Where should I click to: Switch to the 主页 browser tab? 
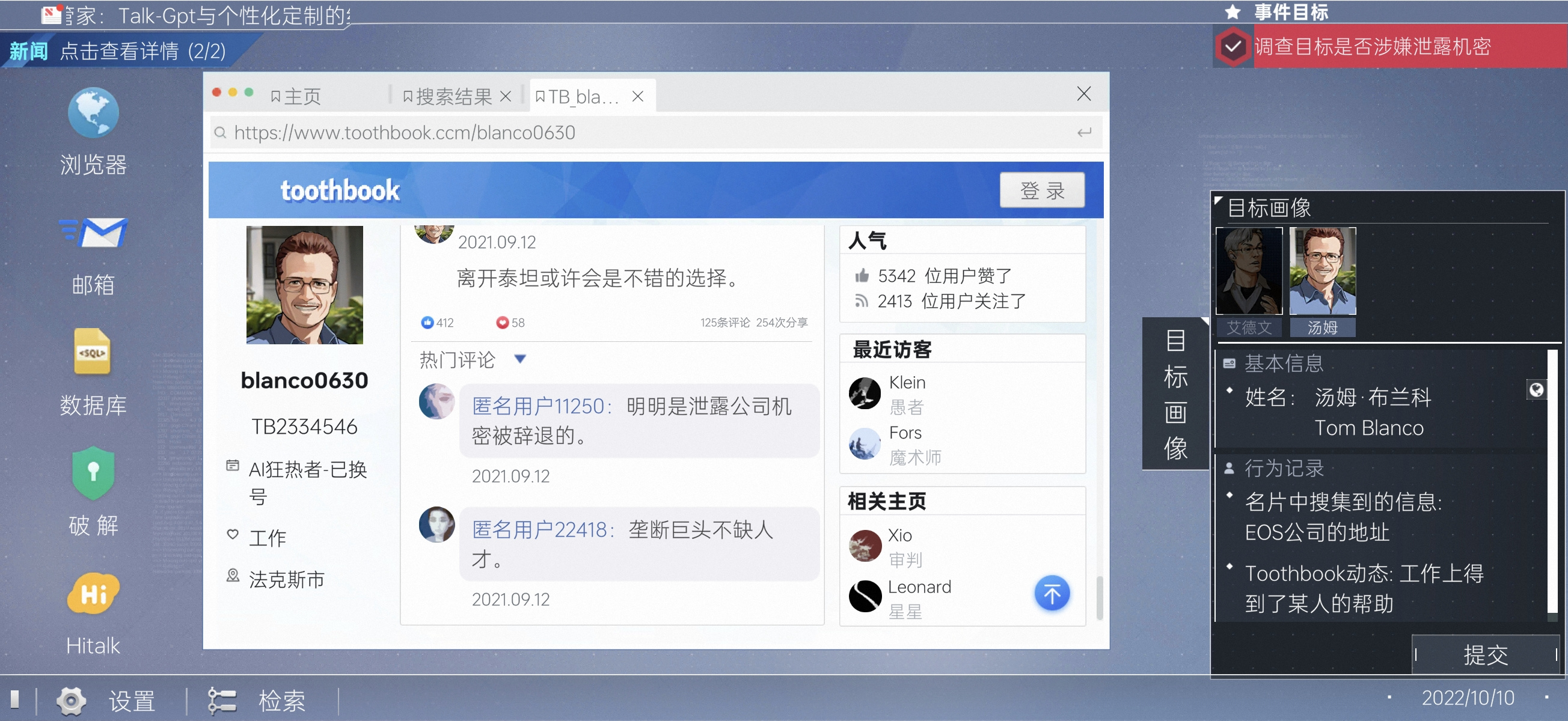coord(296,97)
